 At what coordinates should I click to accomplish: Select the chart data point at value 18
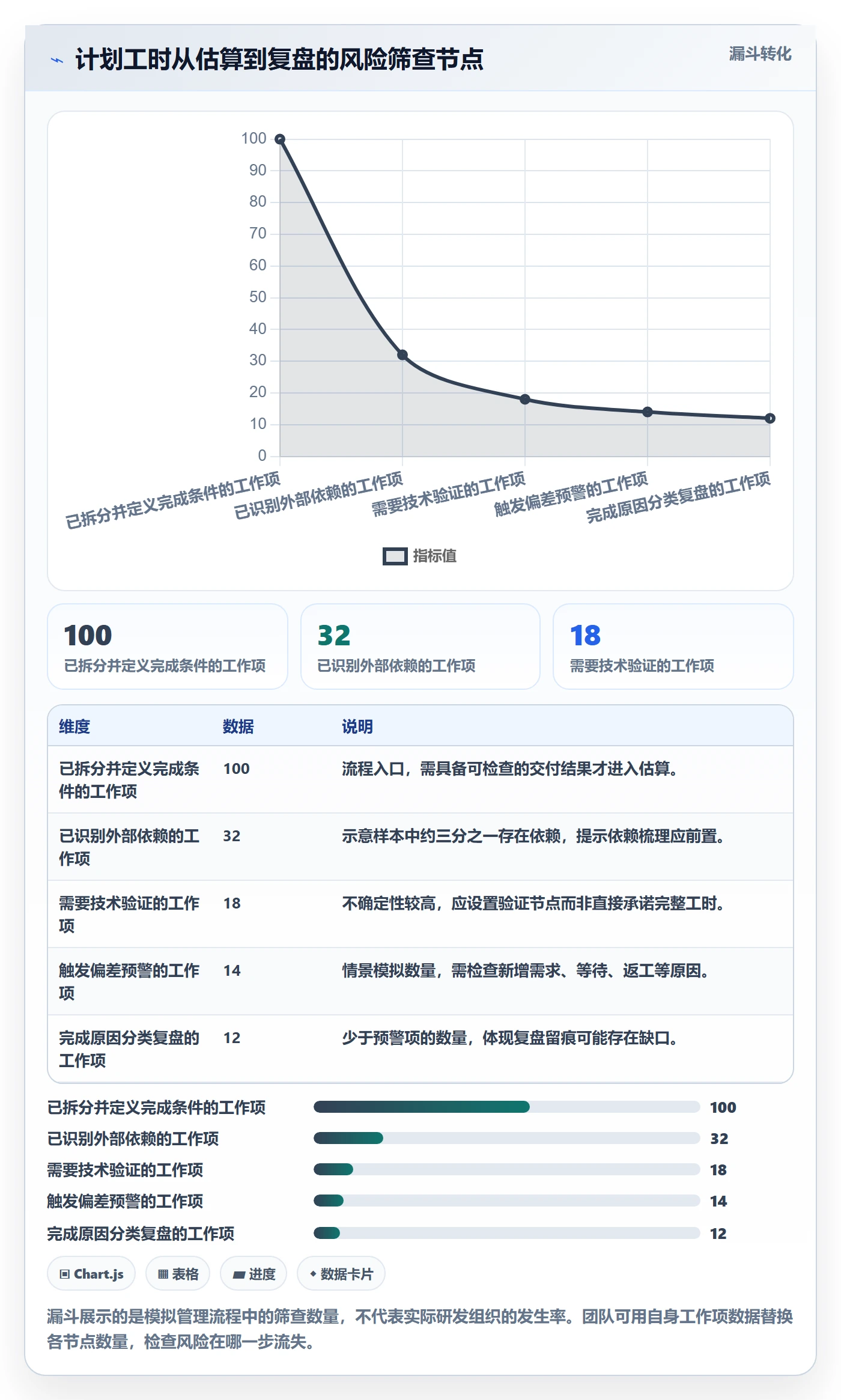[525, 400]
